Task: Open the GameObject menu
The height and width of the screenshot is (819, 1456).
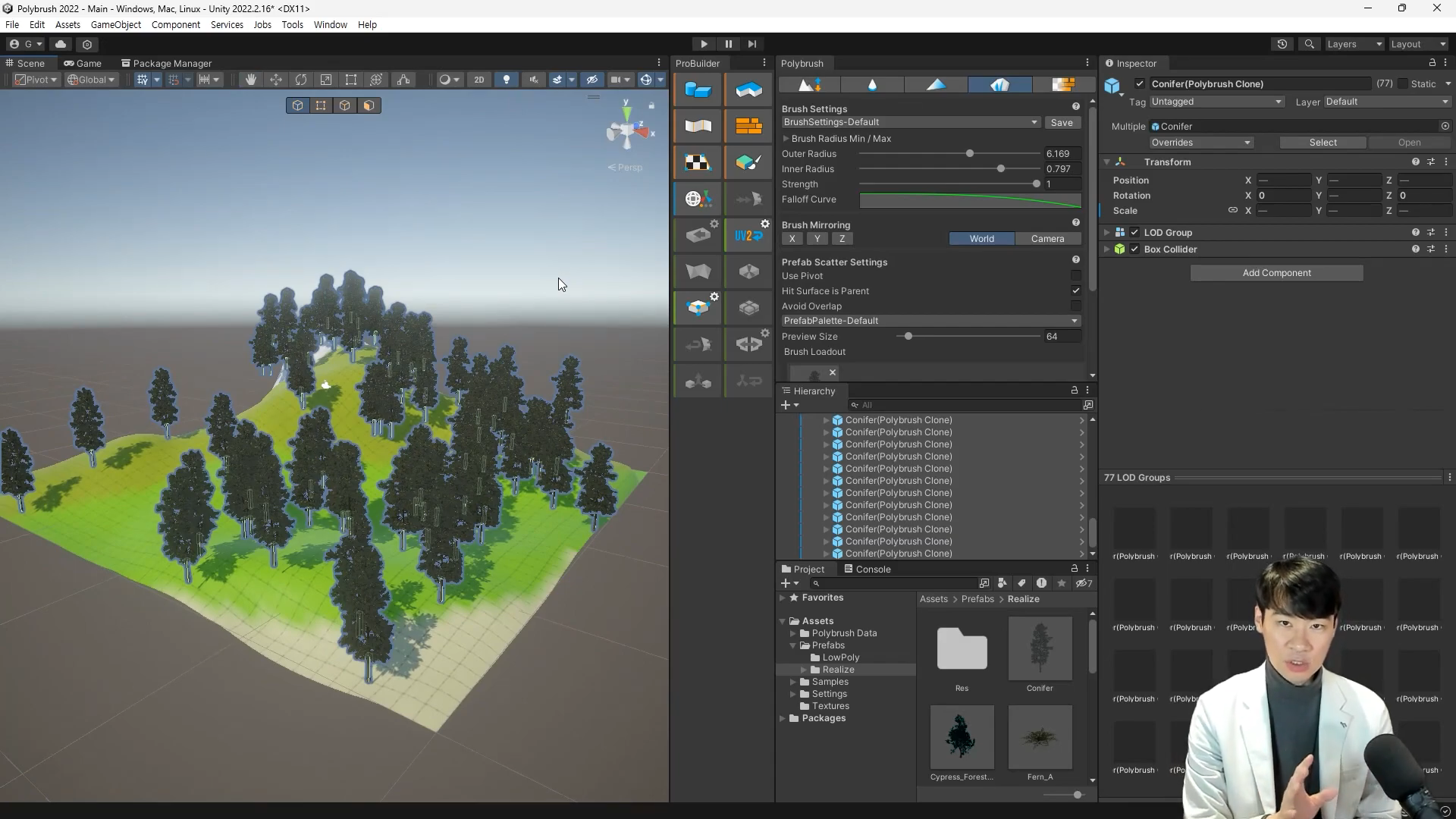Action: coord(115,24)
